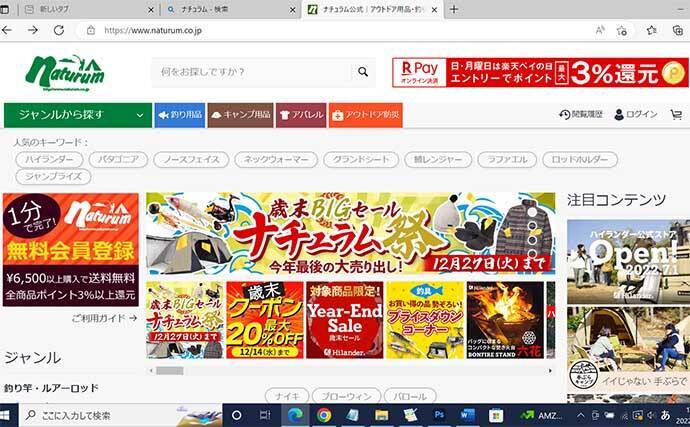Open Google Chrome from taskbar
Viewport: 690px width, 427px height.
tap(323, 415)
